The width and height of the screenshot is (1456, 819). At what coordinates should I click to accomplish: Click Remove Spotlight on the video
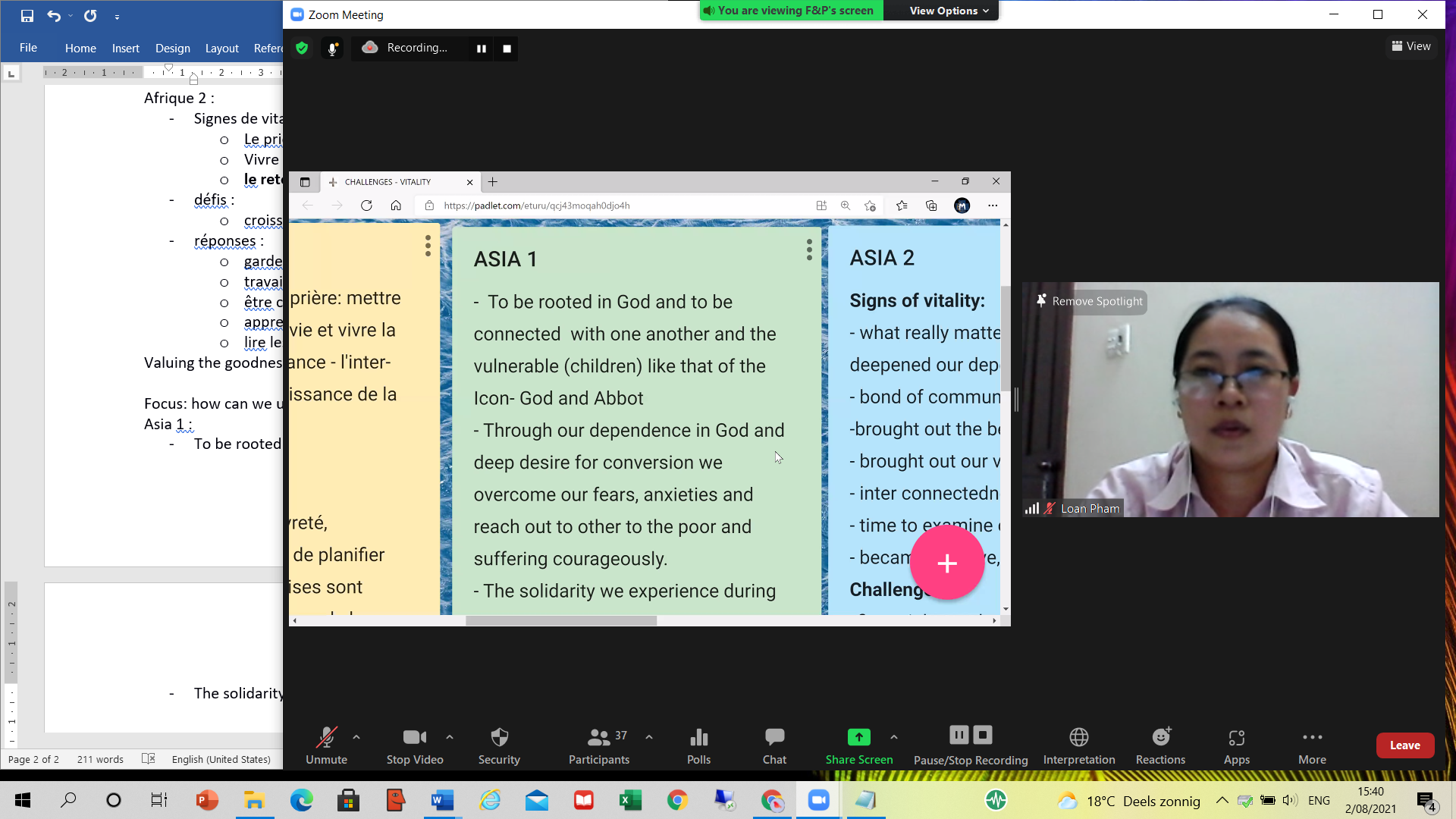click(1090, 301)
